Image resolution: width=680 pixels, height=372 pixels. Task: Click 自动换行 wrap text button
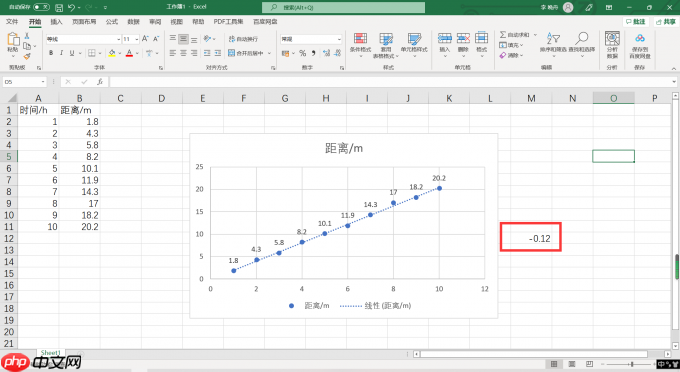point(243,39)
